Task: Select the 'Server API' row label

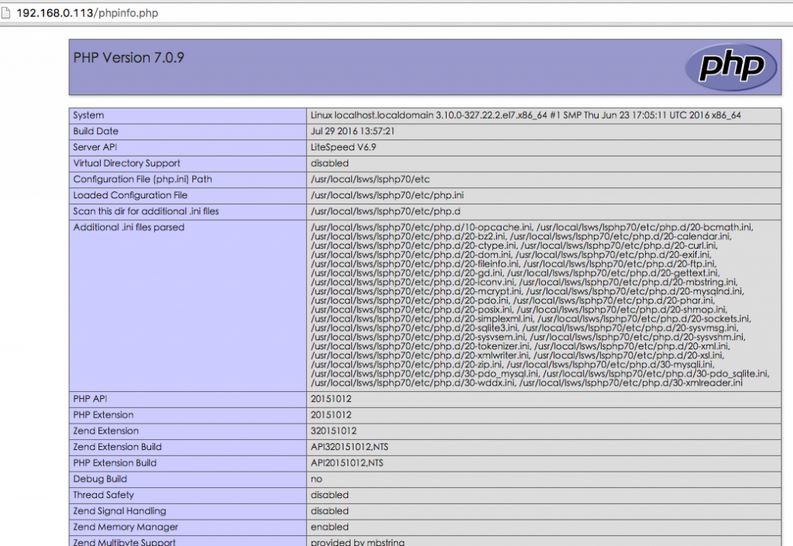Action: [x=95, y=147]
